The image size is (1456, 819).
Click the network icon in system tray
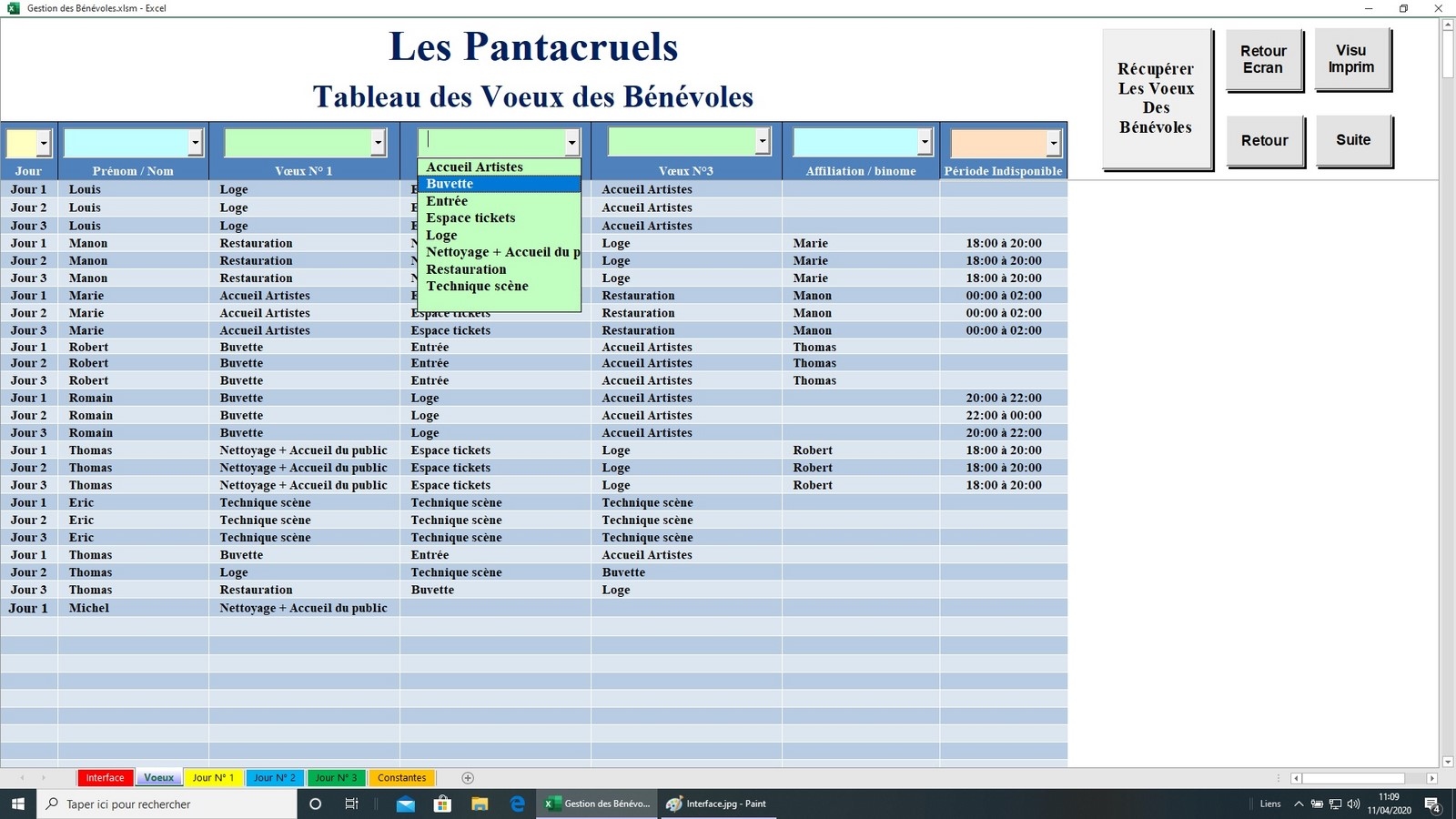(1335, 804)
